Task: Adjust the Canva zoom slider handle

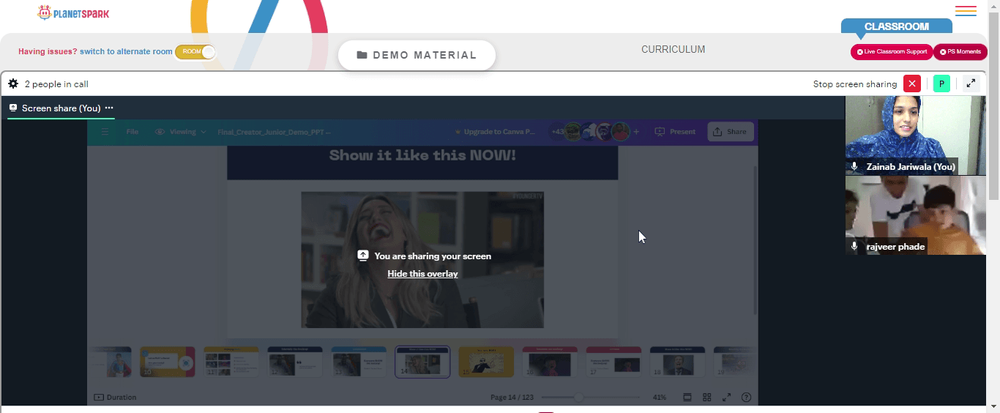Action: 578,397
